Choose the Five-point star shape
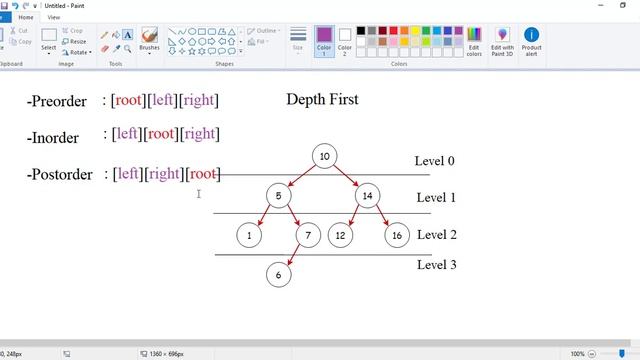The image size is (640, 360). pyautogui.click(x=192, y=51)
